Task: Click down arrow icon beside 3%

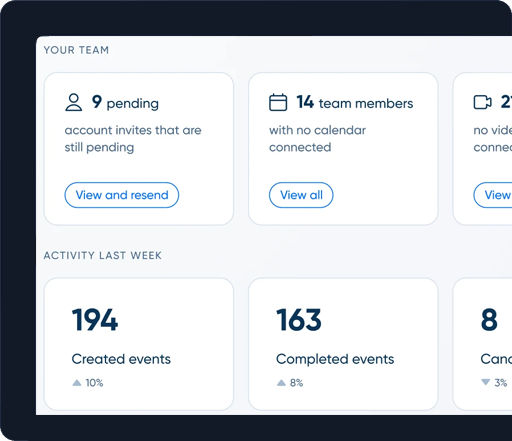Action: click(486, 382)
